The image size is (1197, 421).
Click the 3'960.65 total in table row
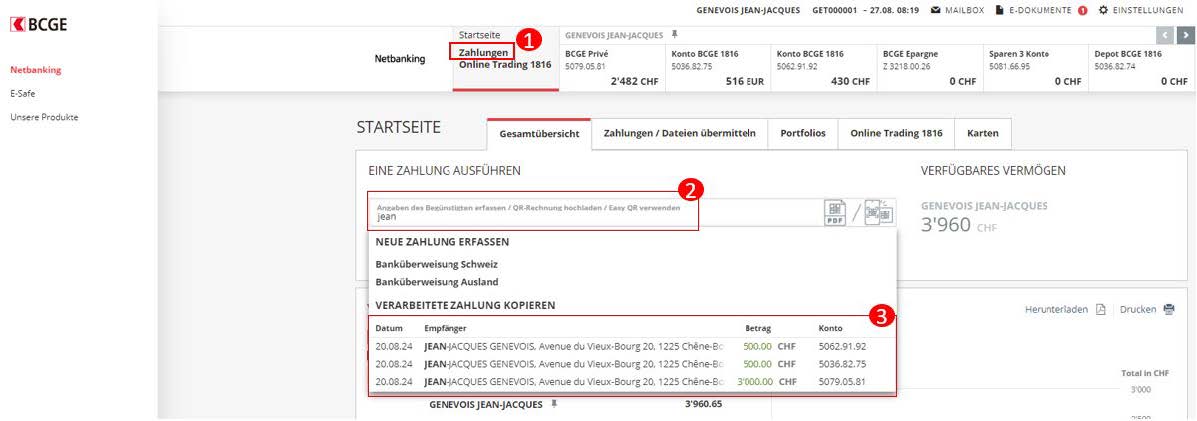point(704,403)
